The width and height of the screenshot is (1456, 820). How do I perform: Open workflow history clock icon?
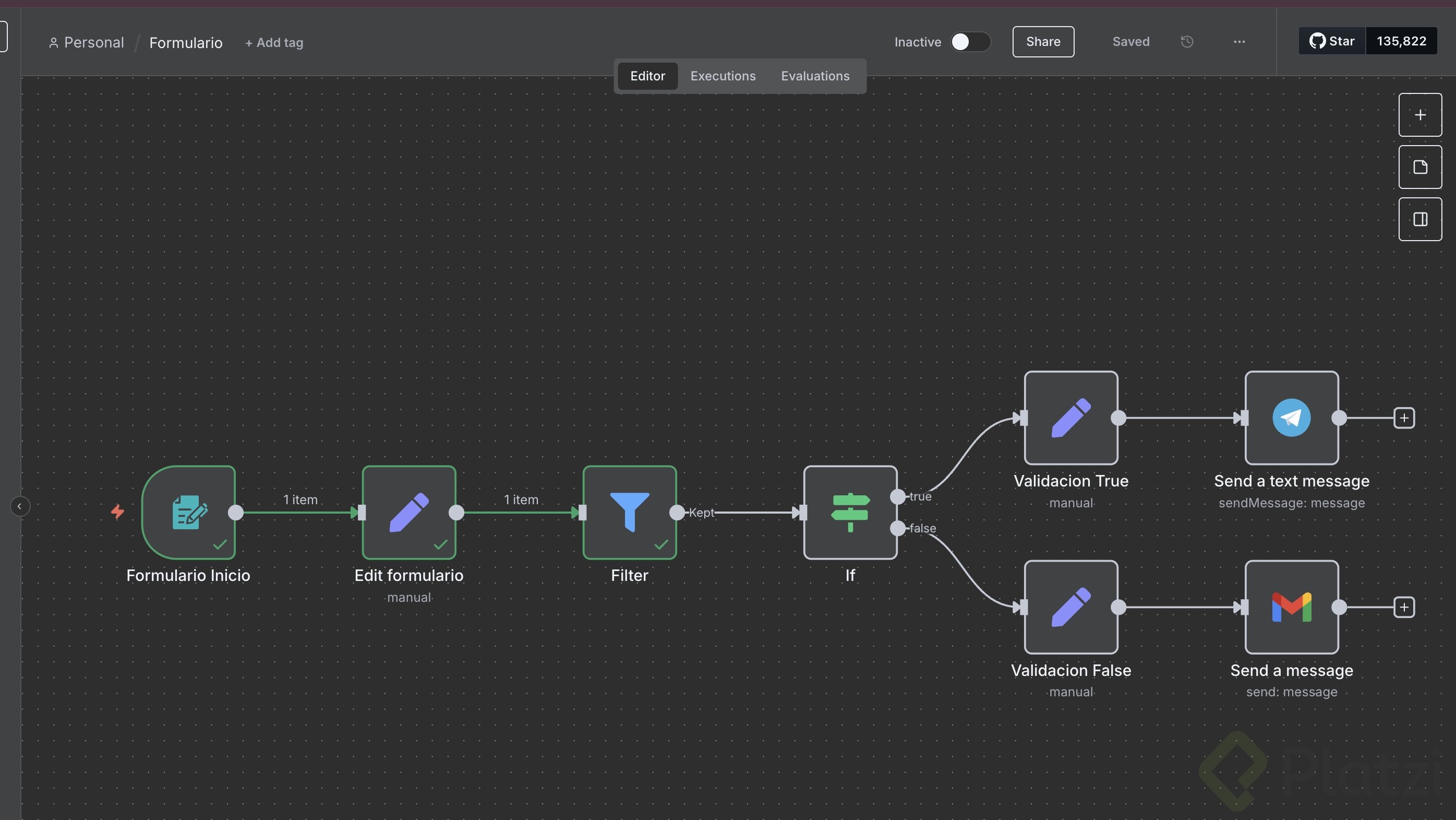click(x=1186, y=42)
